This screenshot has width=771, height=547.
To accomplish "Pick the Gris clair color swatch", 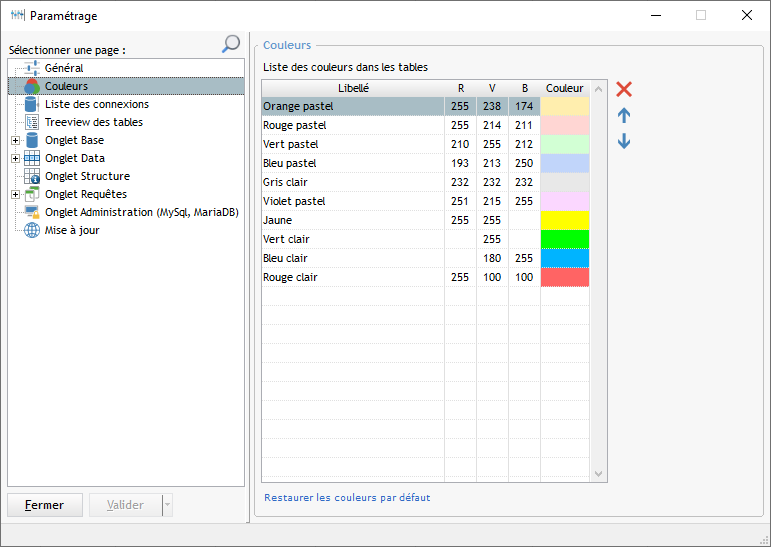I will [564, 182].
